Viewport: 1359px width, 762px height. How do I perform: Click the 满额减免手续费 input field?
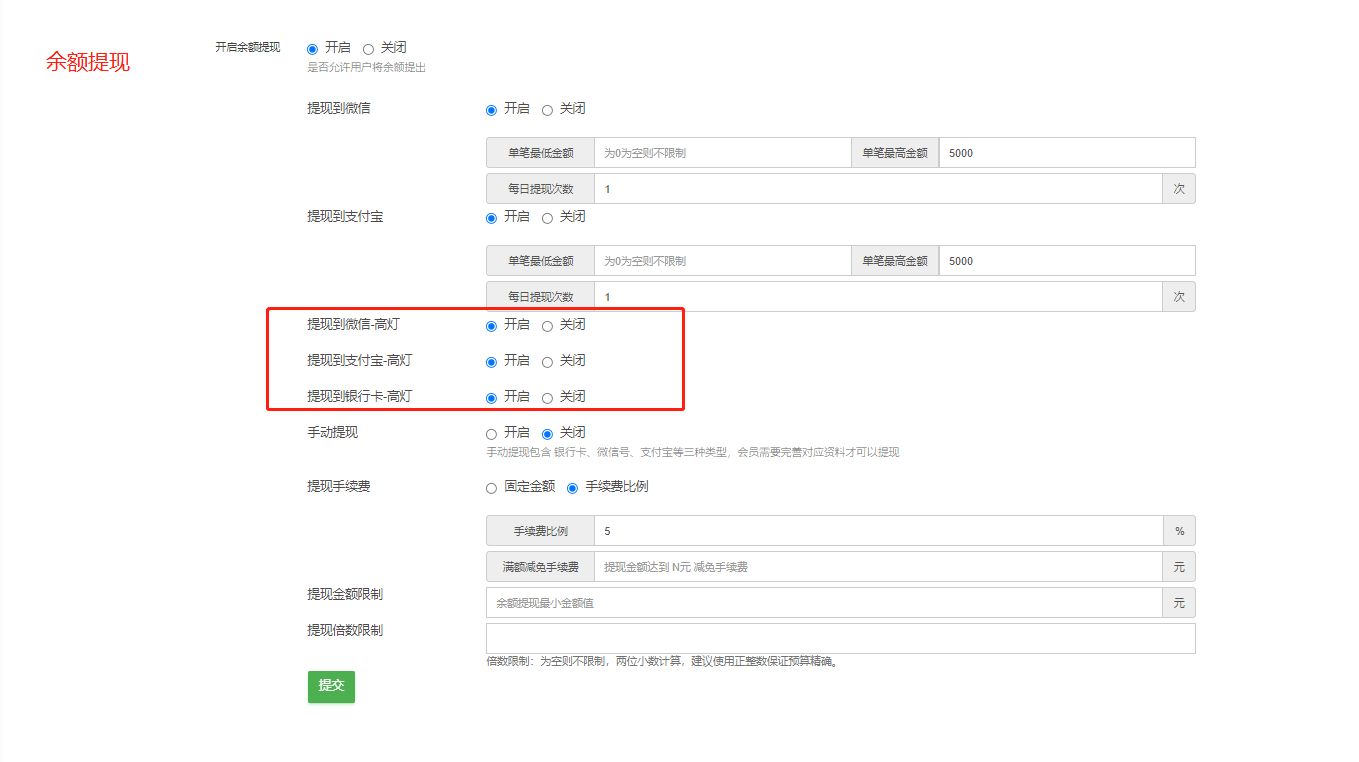[877, 567]
